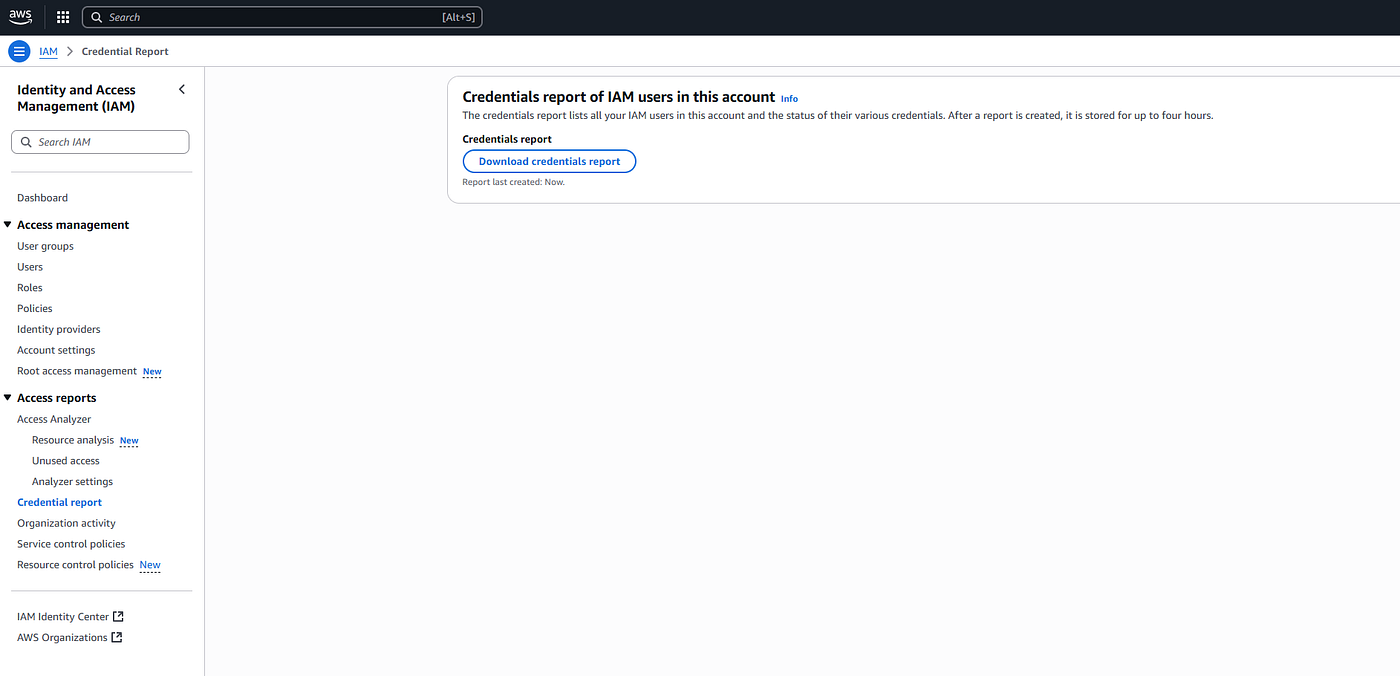Click the top AWS search box

282,17
